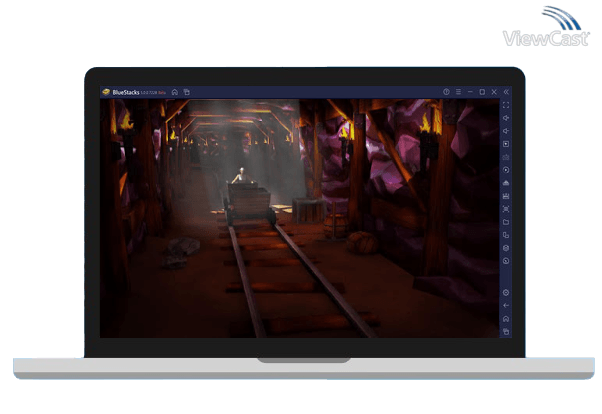602x414 pixels.
Task: Take a screenshot using sidebar icon
Action: [506, 209]
